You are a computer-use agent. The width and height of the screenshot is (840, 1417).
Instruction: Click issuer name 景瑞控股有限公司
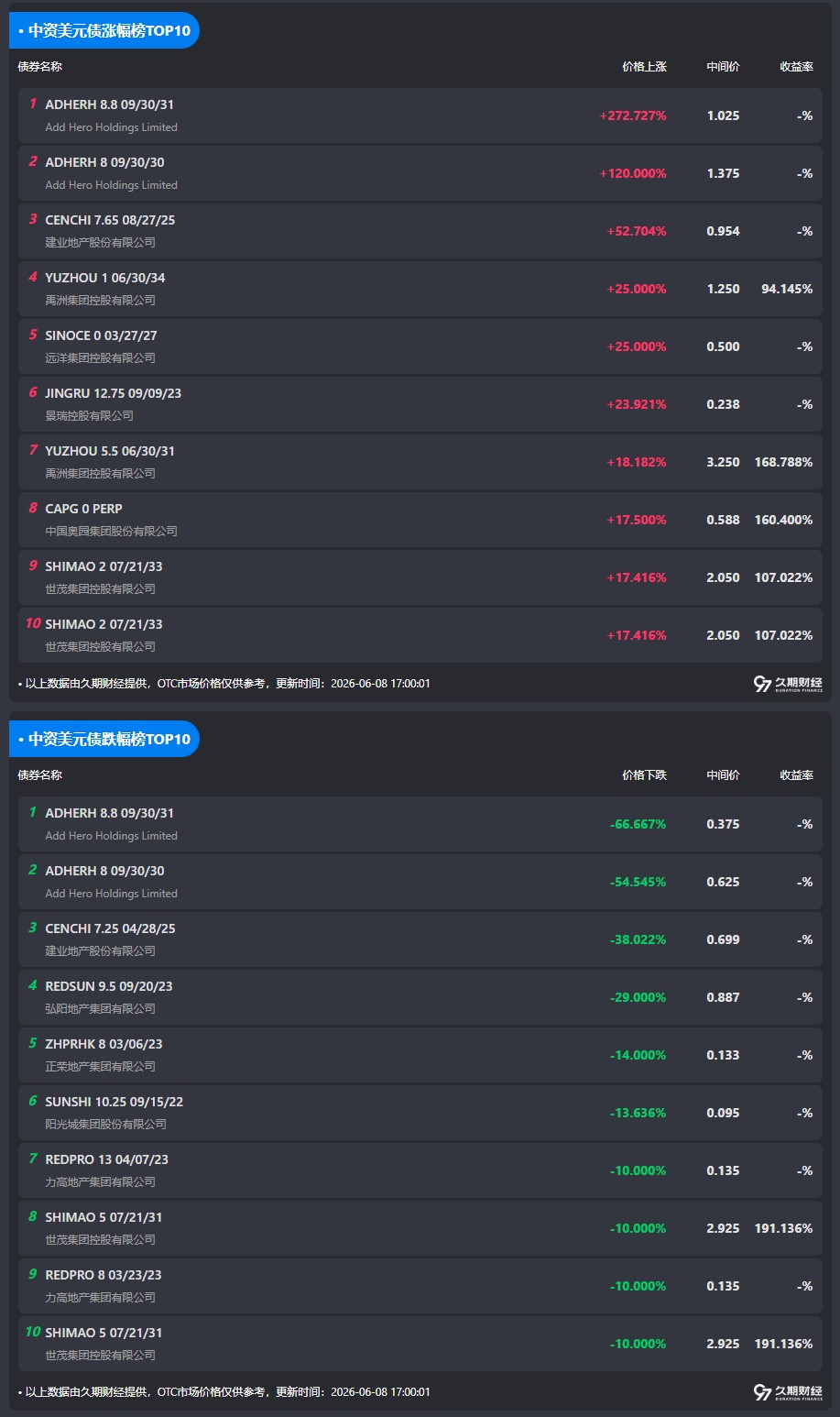(90, 416)
